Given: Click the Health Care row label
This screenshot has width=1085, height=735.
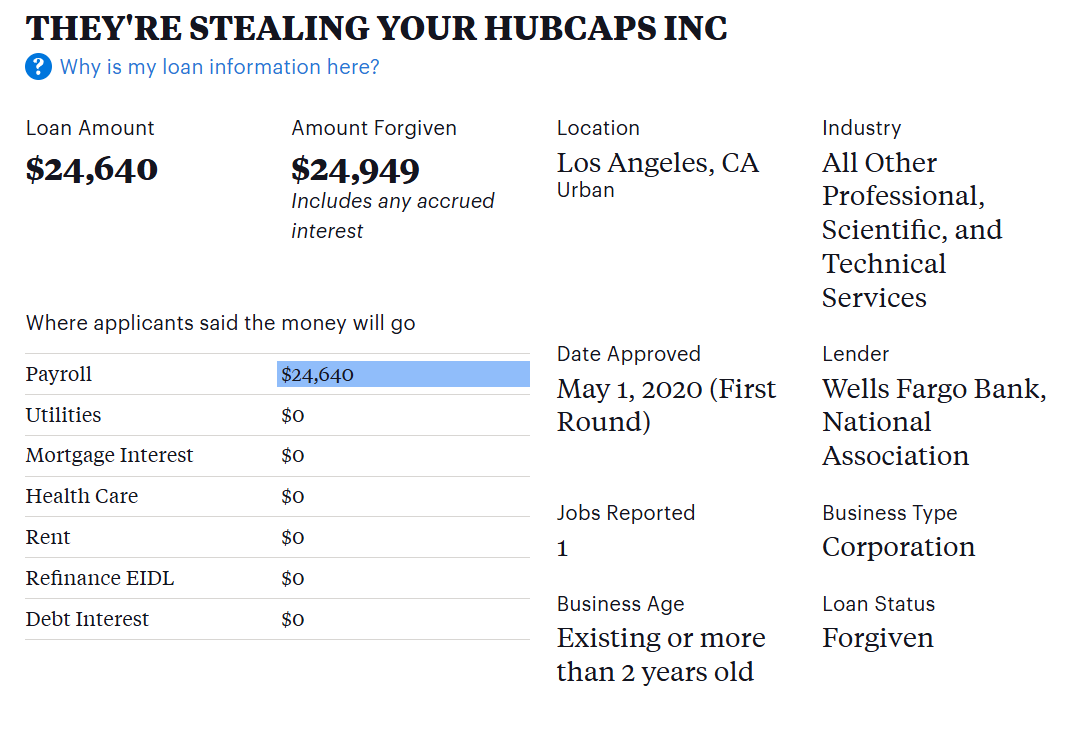Looking at the screenshot, I should click(81, 497).
